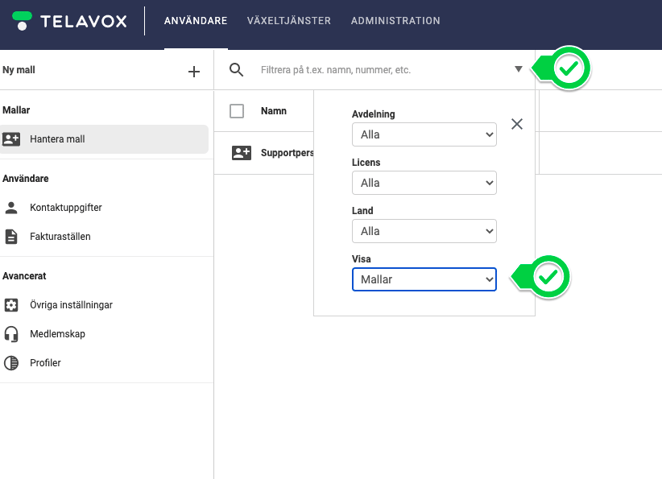This screenshot has height=479, width=662.
Task: Expand the filter options arrow in search bar
Action: (518, 70)
